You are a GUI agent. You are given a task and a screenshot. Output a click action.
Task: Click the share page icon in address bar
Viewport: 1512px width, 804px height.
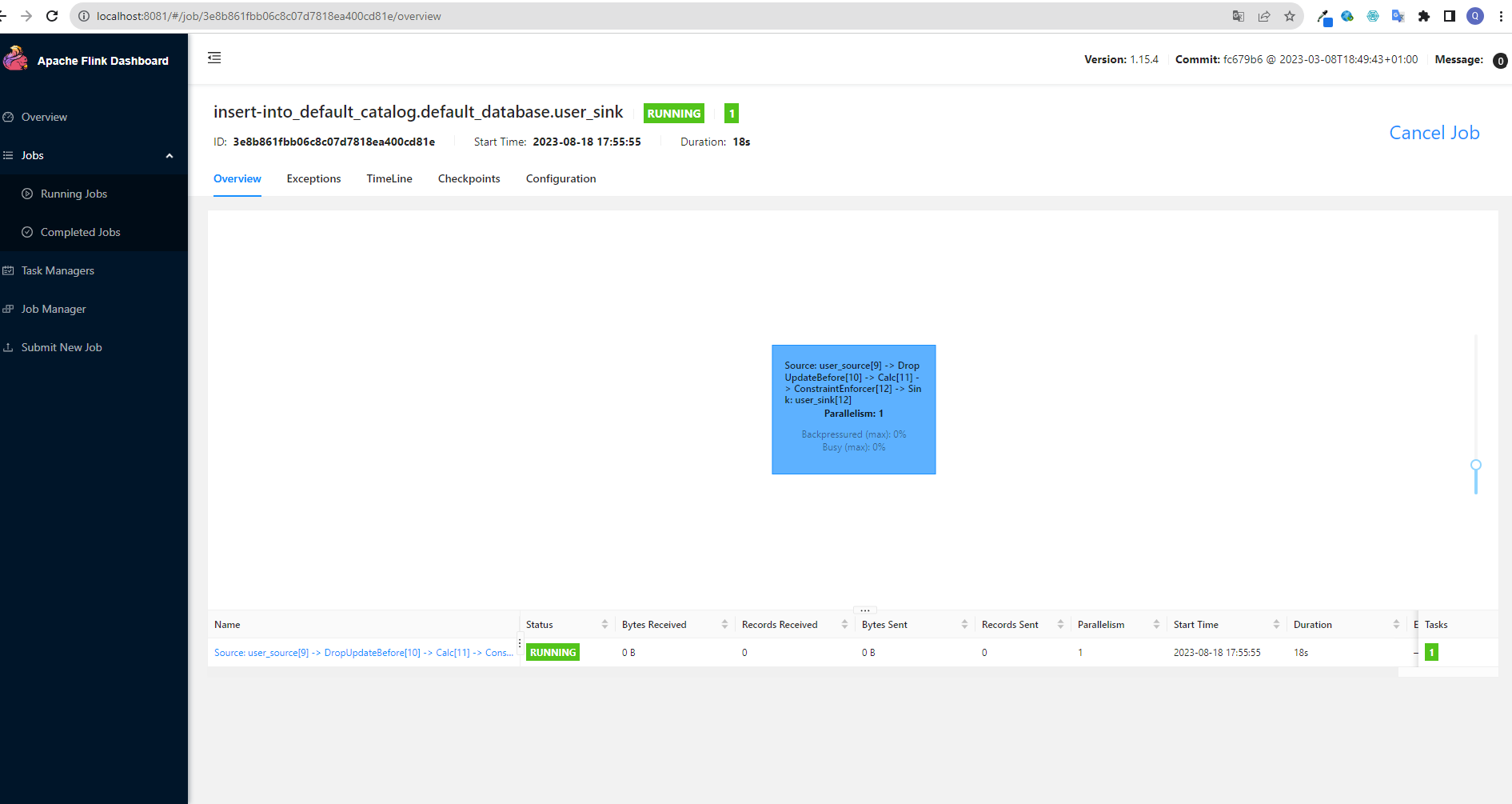pyautogui.click(x=1264, y=16)
